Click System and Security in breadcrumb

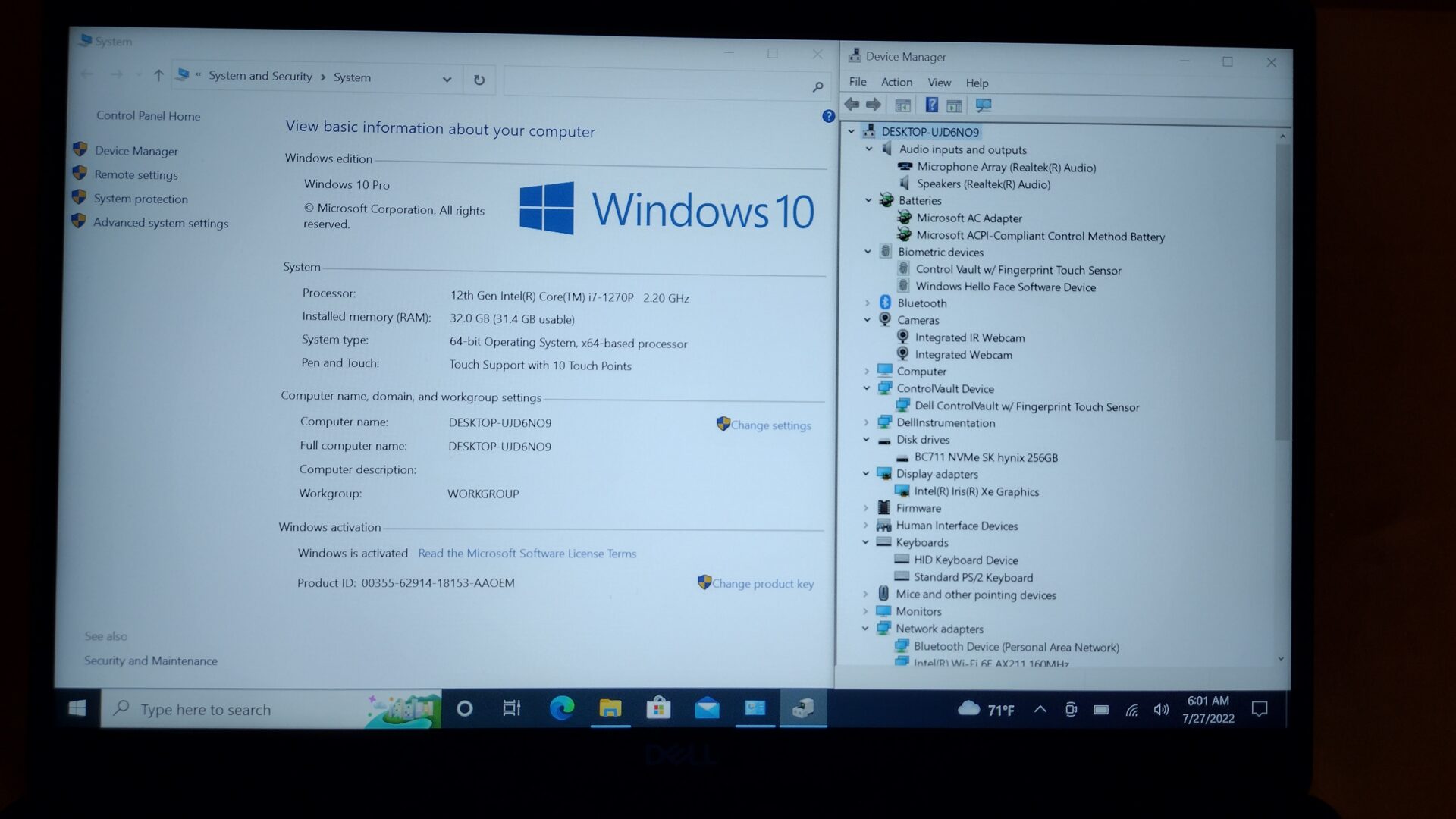click(x=260, y=76)
